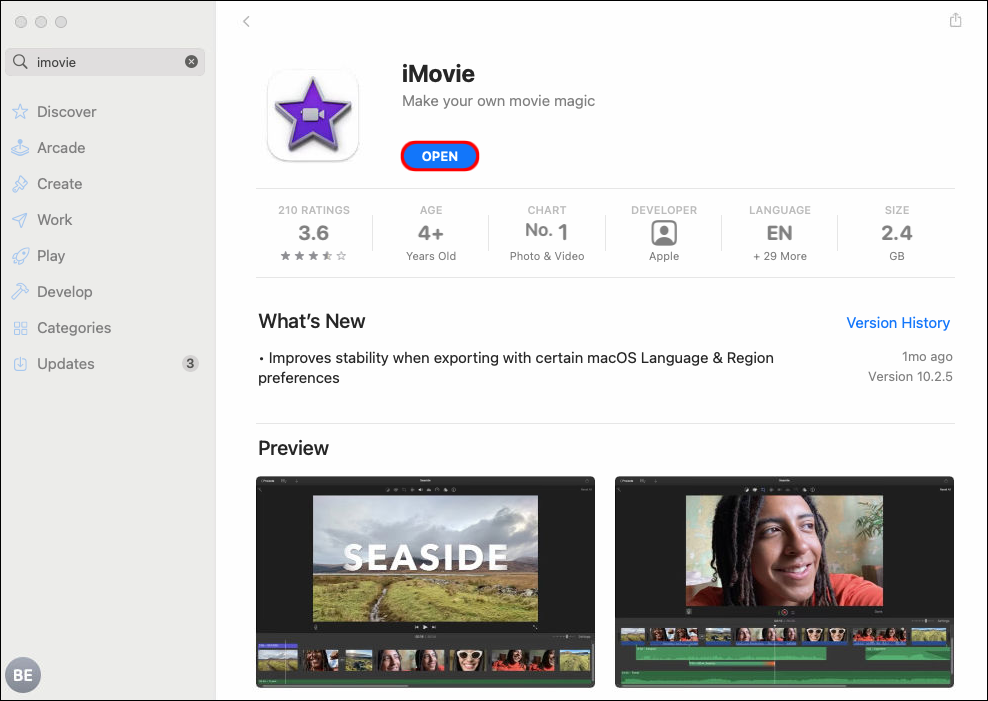Screen dimensions: 988x701
Task: Click the search magnifier icon
Action: (20, 62)
